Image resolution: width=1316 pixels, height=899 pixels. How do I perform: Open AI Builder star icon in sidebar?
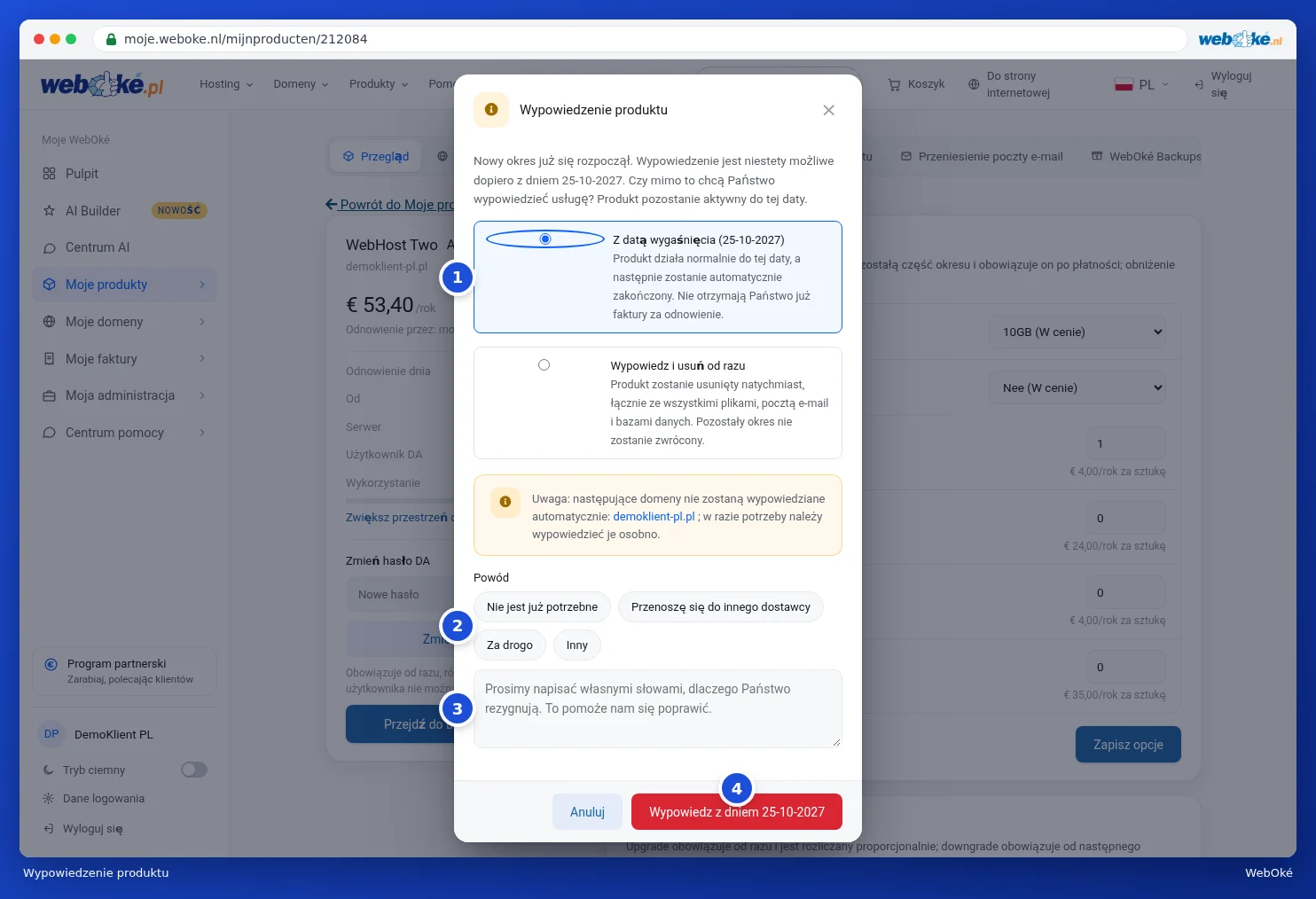49,211
